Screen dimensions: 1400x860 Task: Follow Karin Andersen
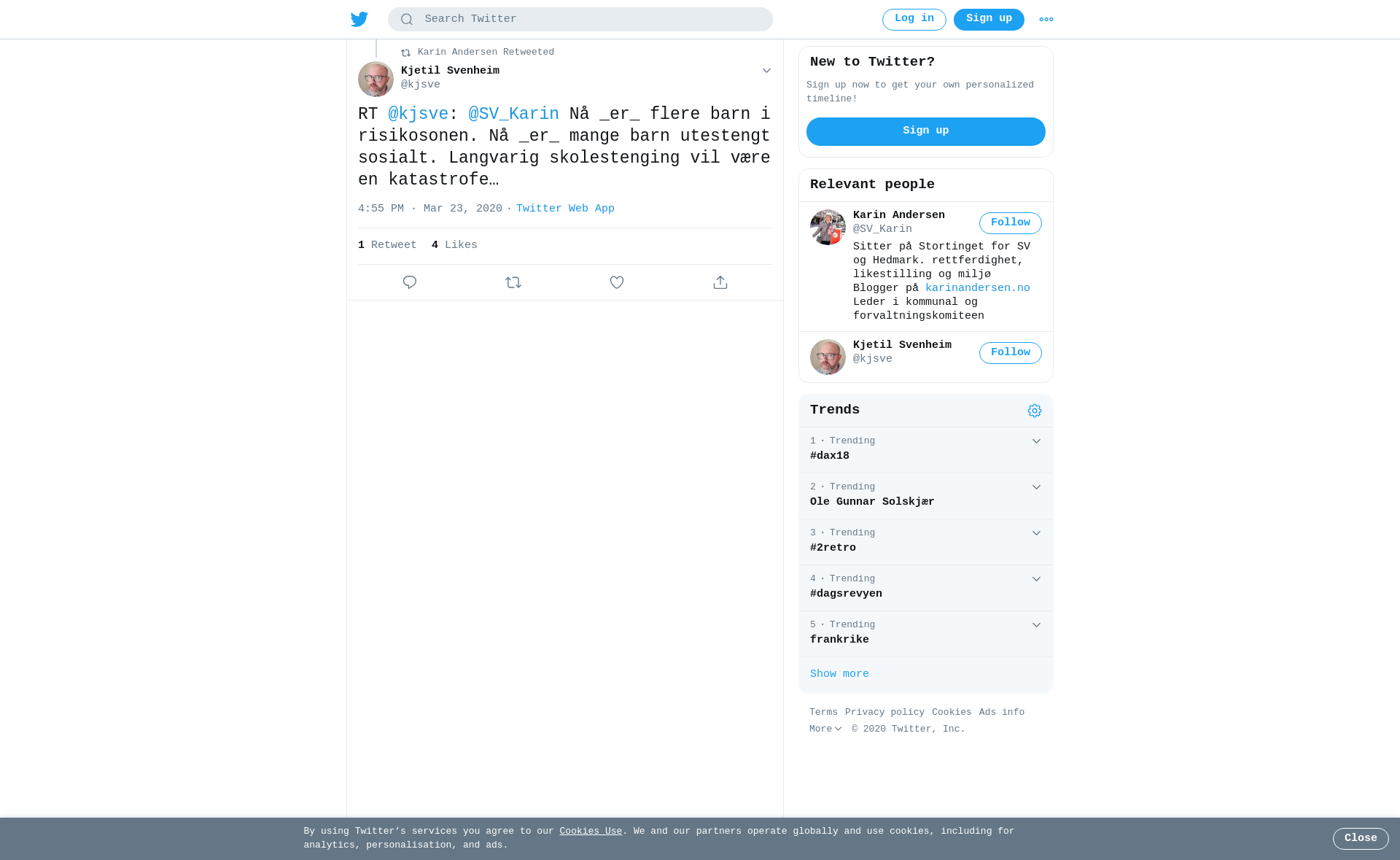point(1011,223)
